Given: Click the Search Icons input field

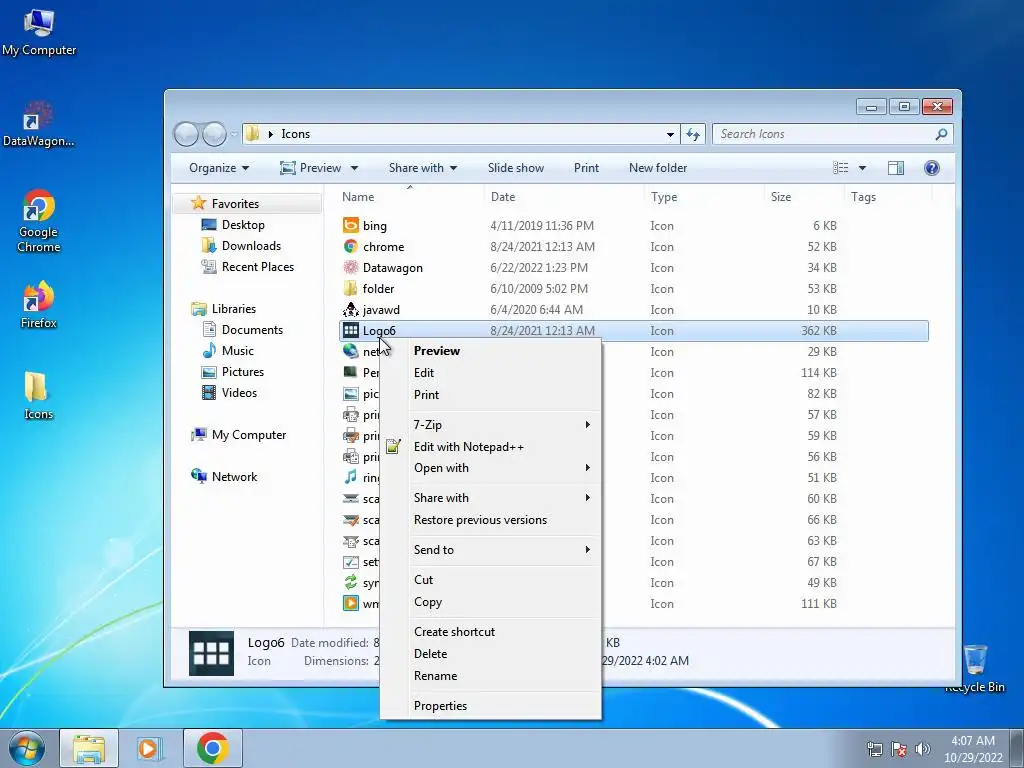Looking at the screenshot, I should pyautogui.click(x=824, y=134).
